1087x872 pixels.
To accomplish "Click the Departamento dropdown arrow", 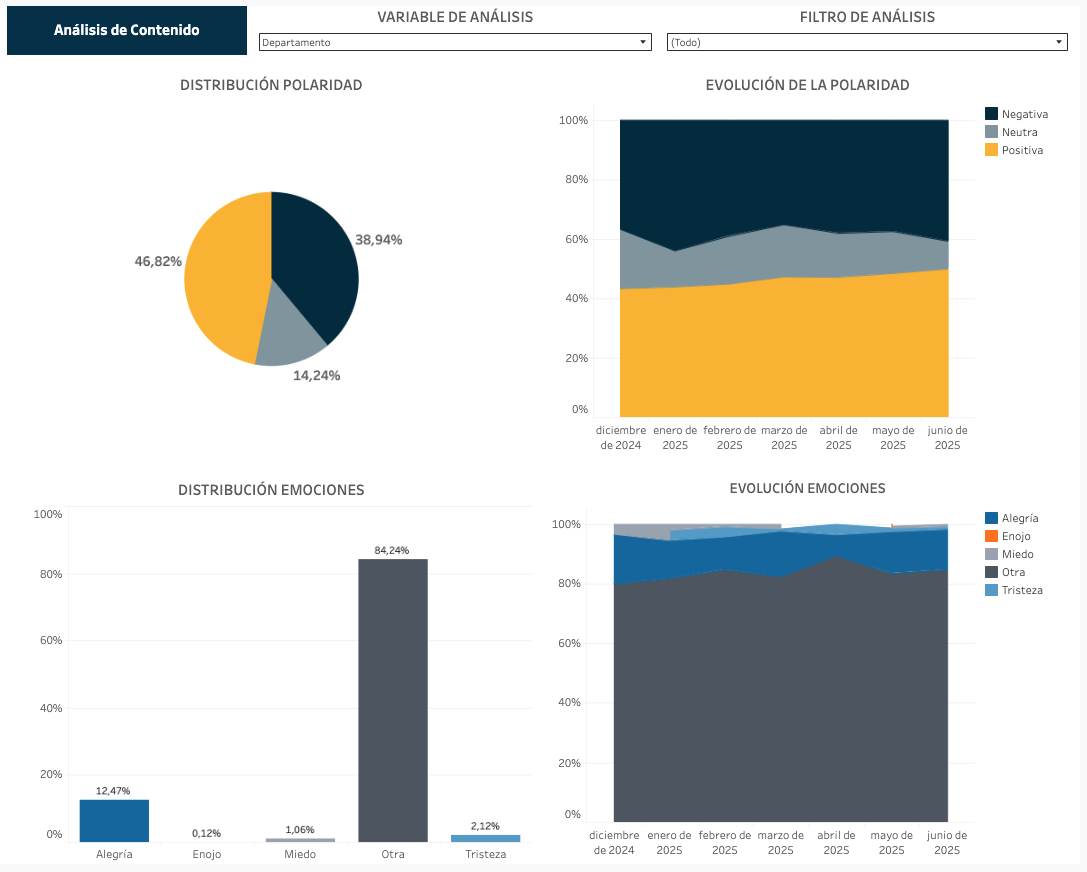I will (x=643, y=43).
